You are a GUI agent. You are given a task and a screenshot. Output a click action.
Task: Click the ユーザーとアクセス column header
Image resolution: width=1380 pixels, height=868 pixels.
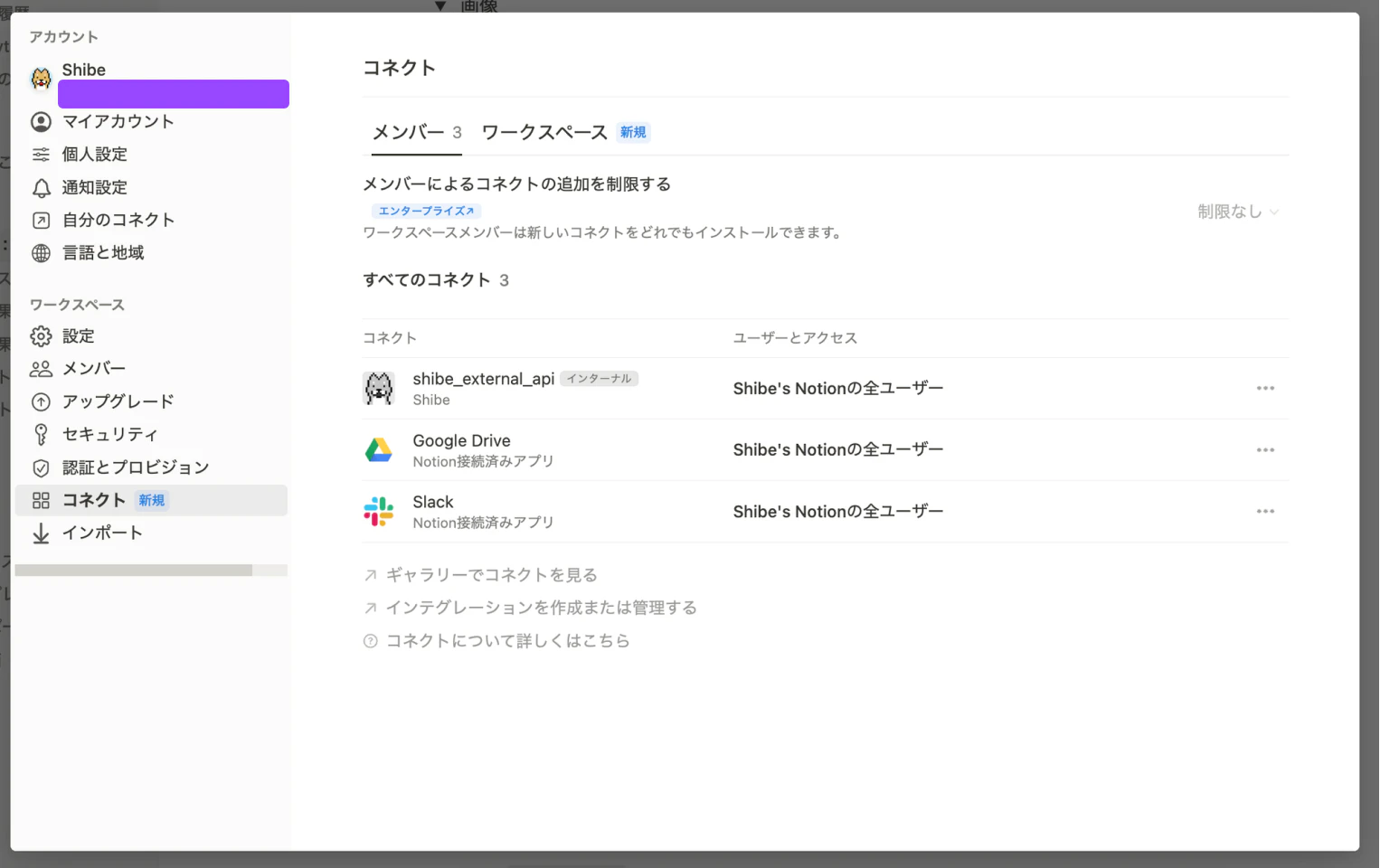(x=795, y=338)
